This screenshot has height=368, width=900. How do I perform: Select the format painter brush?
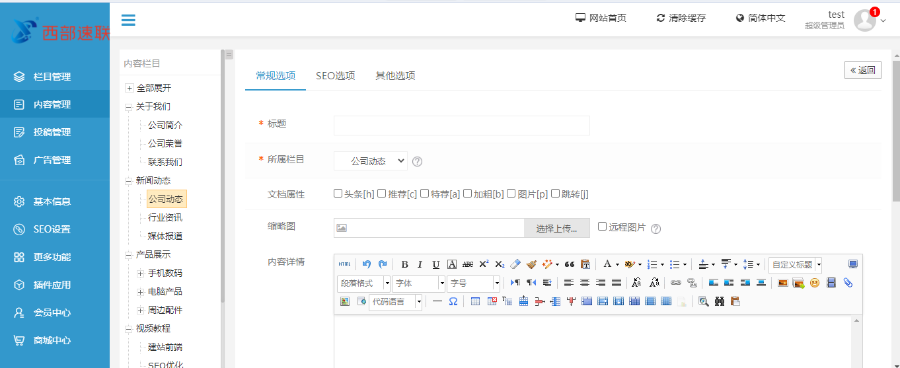click(x=531, y=265)
